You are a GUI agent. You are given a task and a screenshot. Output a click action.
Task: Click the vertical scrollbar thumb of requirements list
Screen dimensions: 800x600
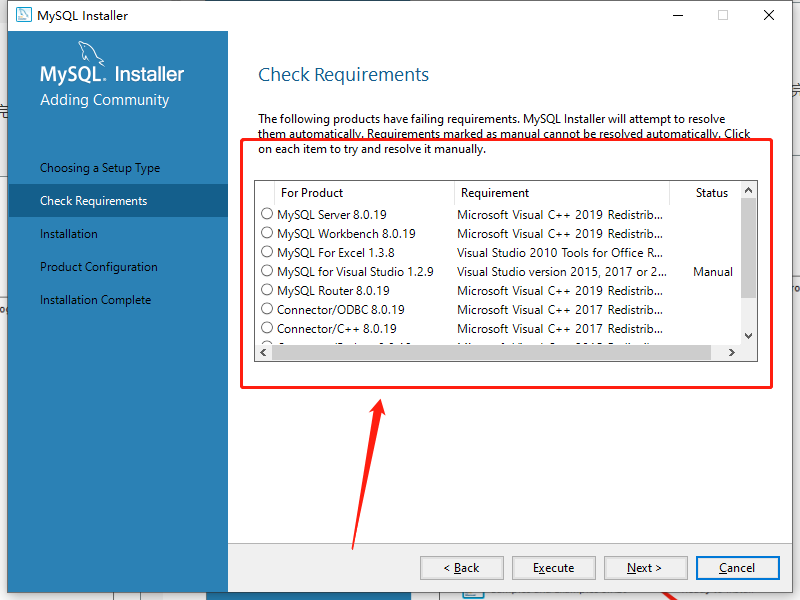(x=748, y=248)
